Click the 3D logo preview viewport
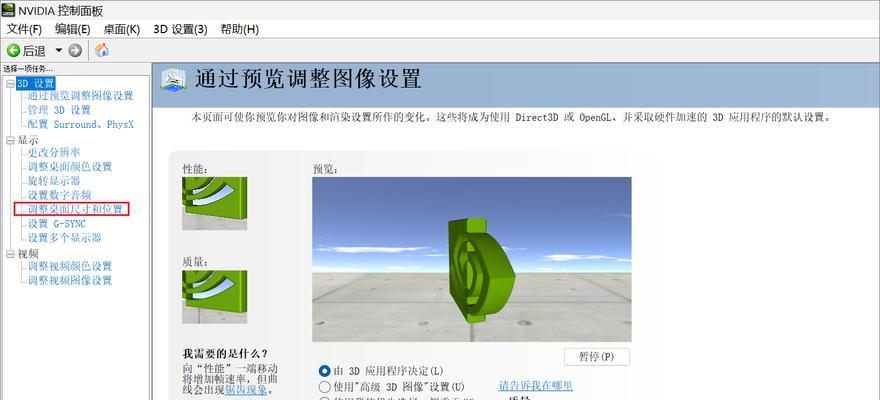Image resolution: width=880 pixels, height=400 pixels. point(471,259)
